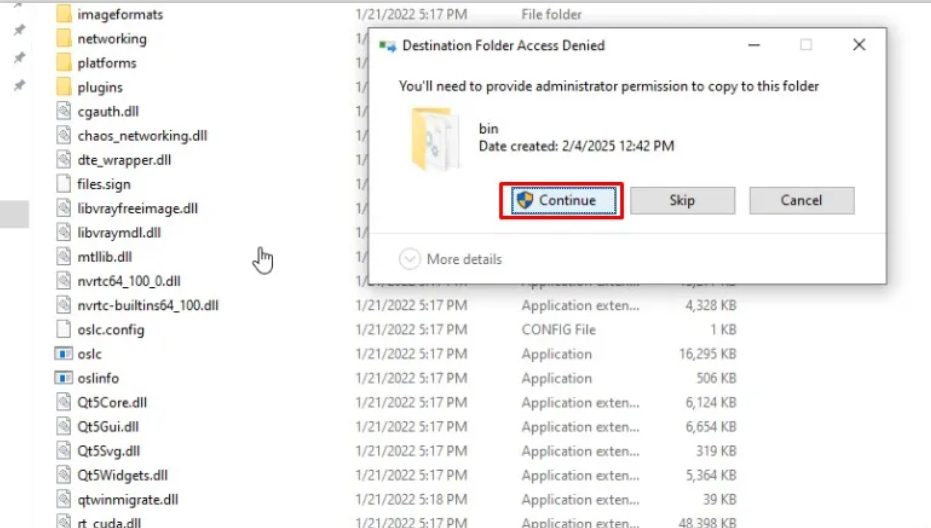
Task: Select the oslinfo application icon
Action: (63, 378)
